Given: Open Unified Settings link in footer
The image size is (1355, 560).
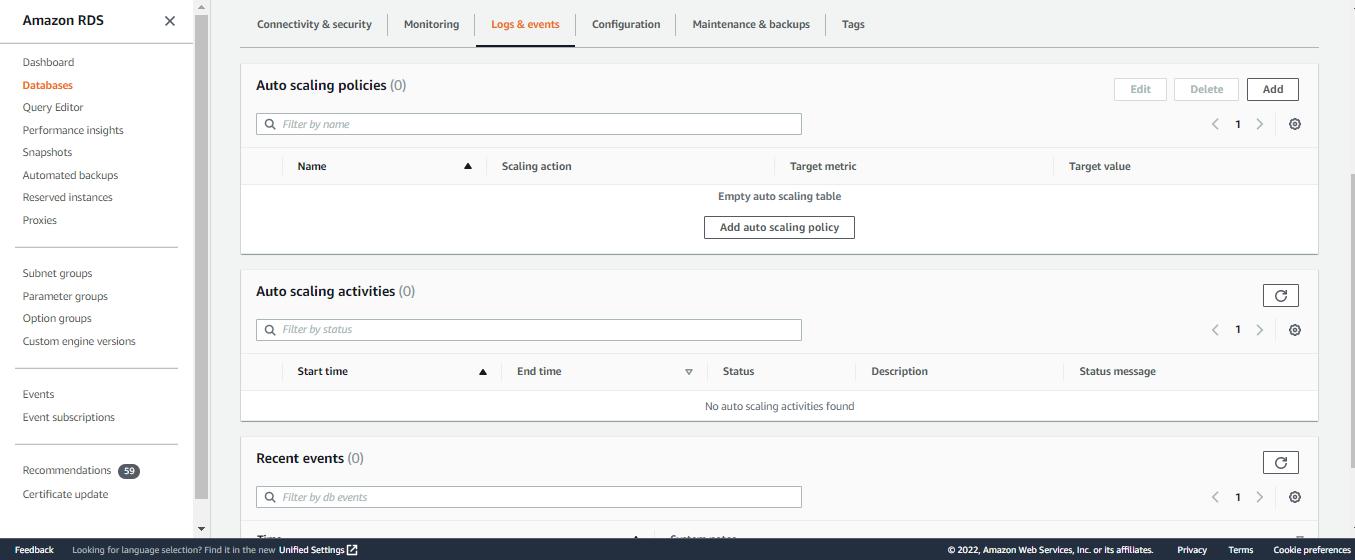Looking at the screenshot, I should (x=311, y=550).
